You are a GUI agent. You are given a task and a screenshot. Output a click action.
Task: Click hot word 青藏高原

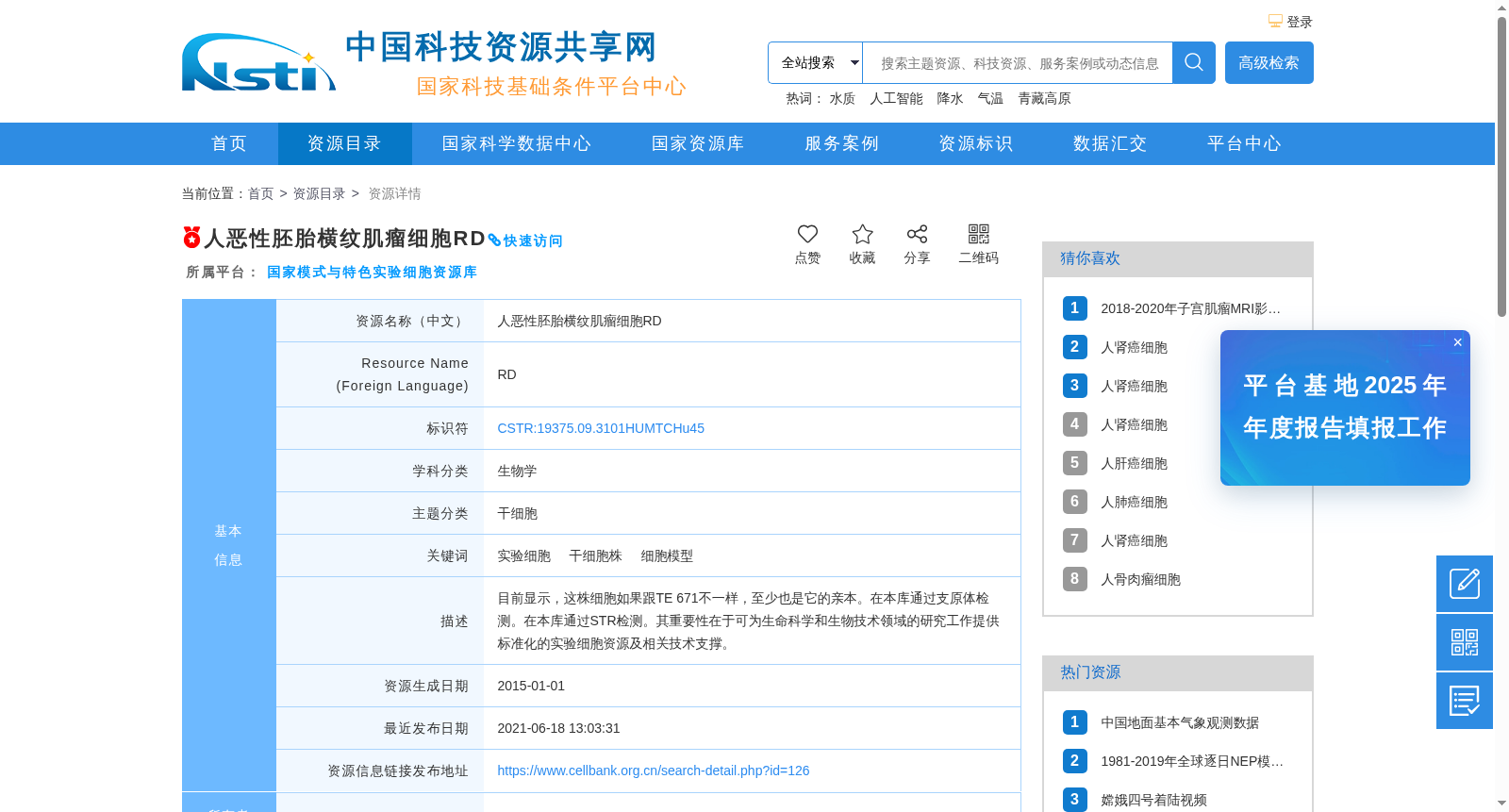click(x=1044, y=98)
